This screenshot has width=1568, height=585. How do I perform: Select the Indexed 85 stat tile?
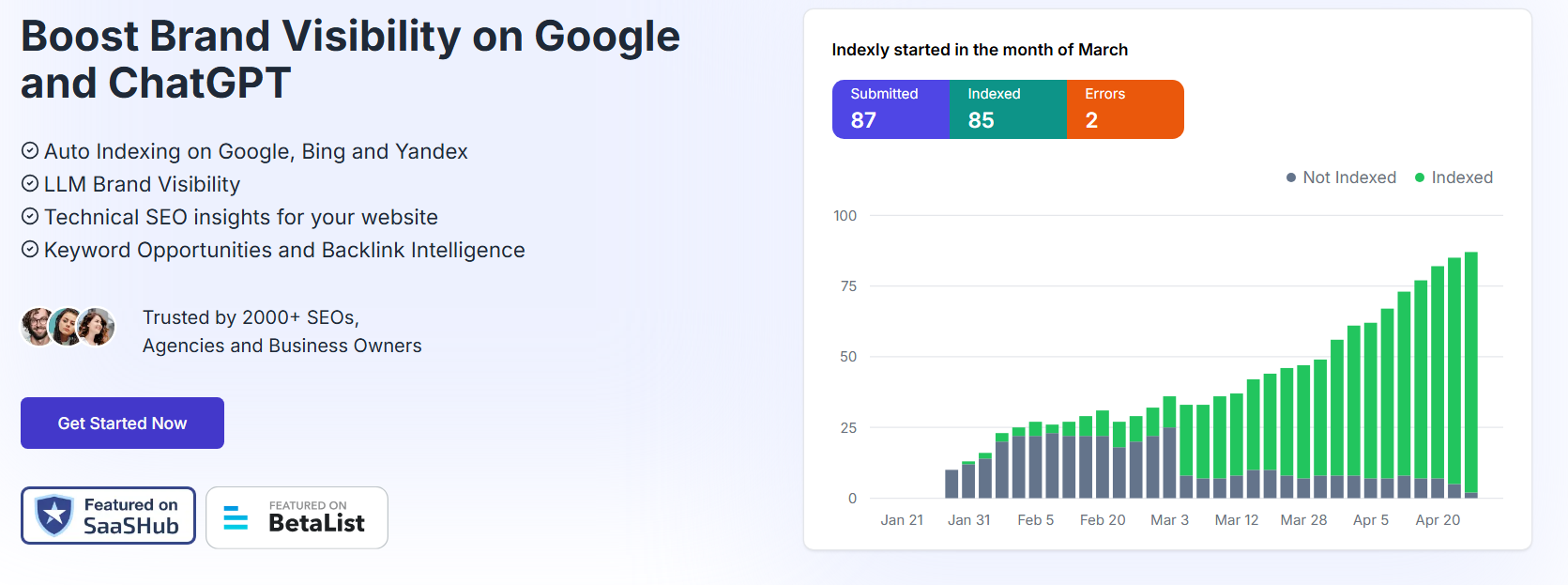1008,109
